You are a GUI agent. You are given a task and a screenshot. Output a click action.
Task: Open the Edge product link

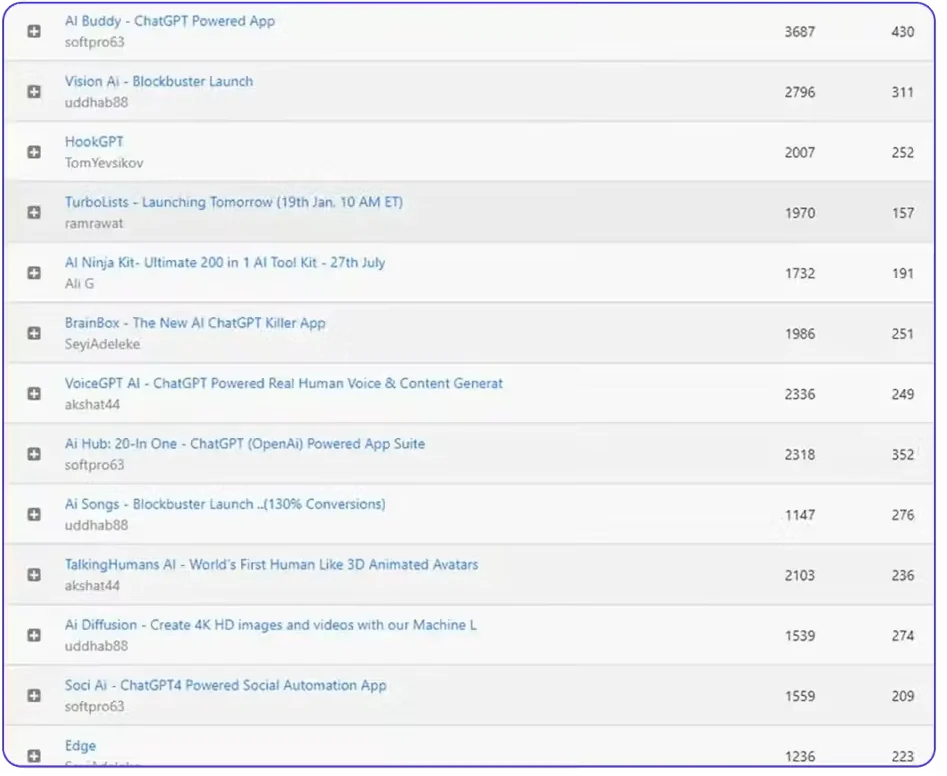[80, 746]
